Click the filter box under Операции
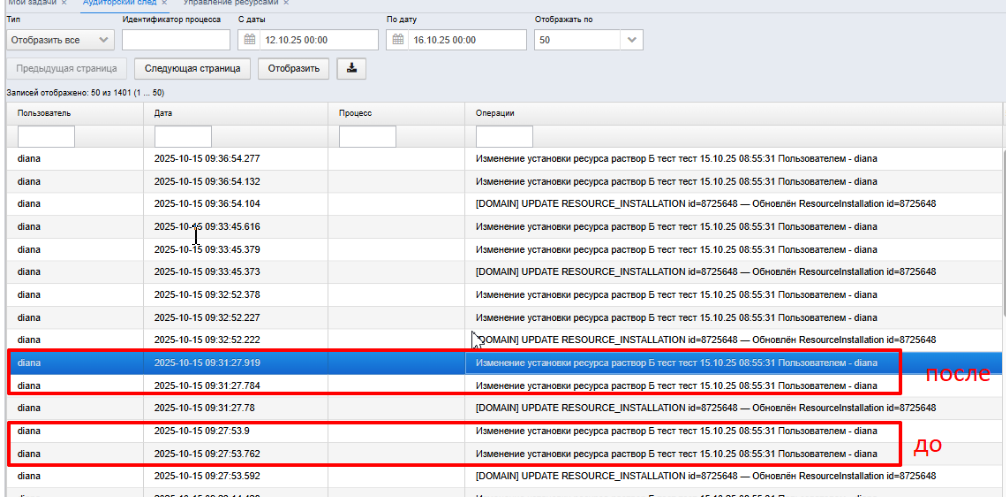The image size is (1006, 497). coord(504,137)
